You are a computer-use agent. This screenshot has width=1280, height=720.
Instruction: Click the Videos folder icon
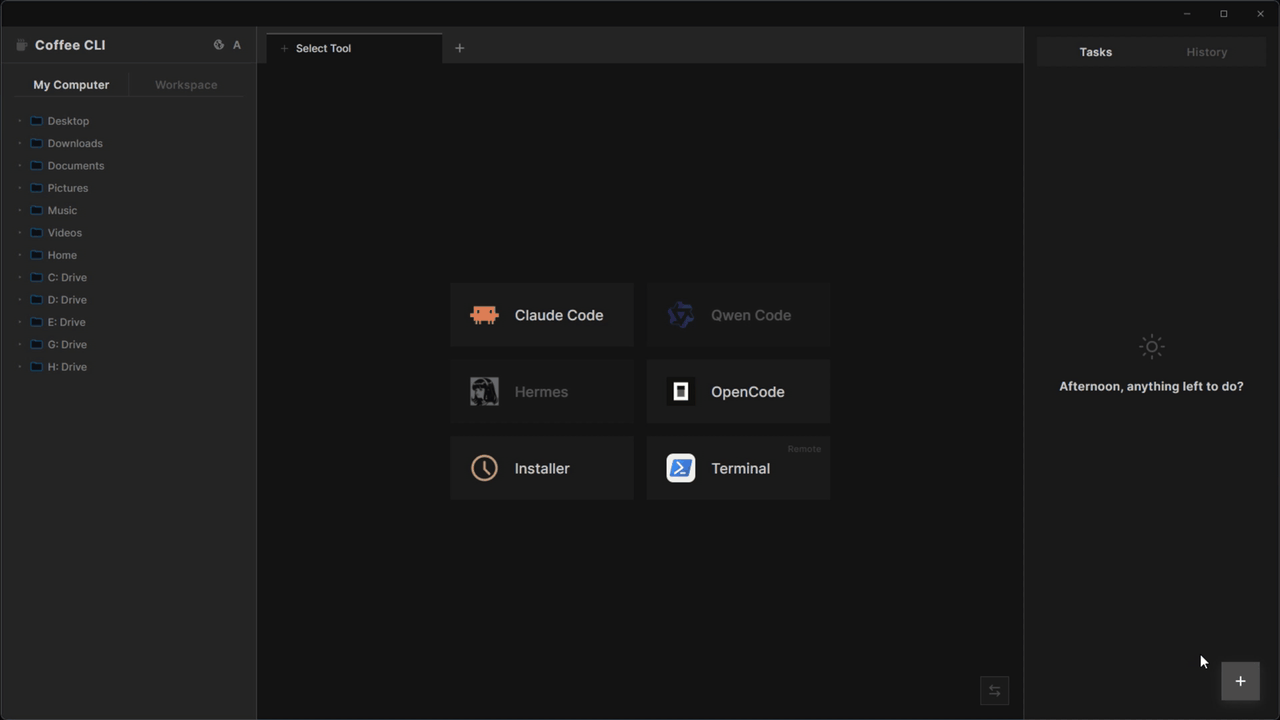click(x=36, y=233)
